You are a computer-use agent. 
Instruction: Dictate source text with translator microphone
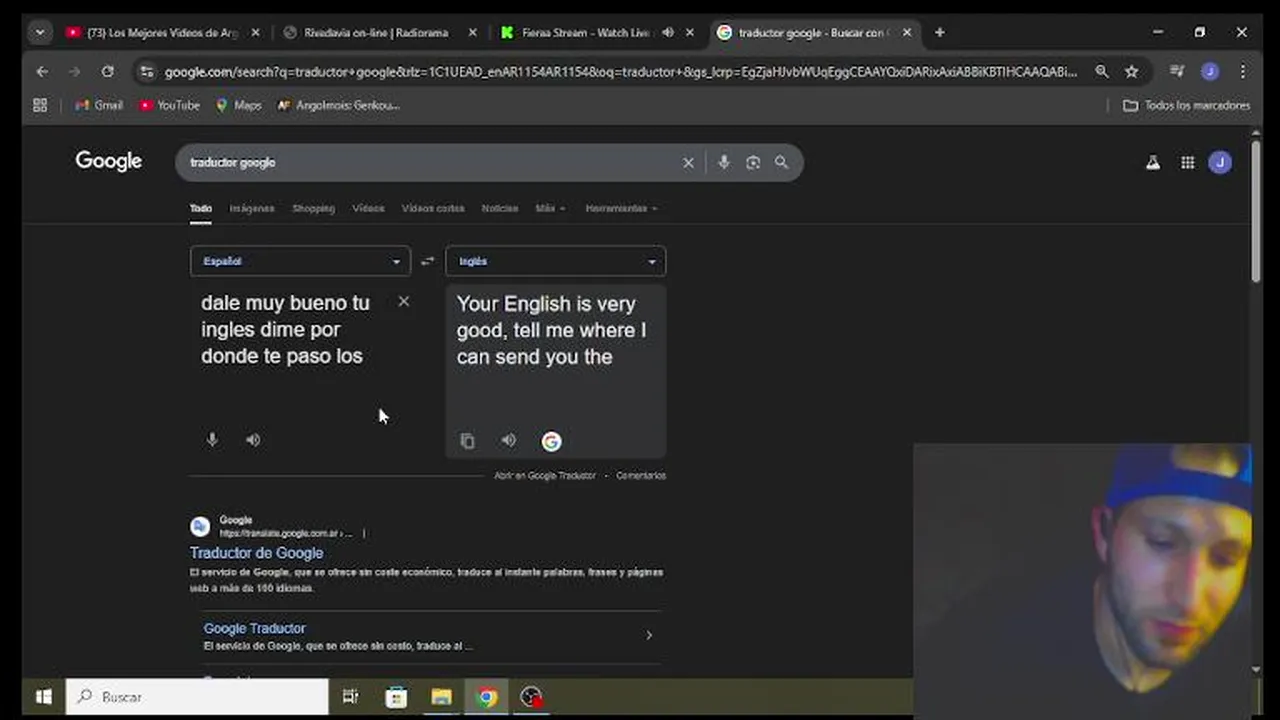pos(212,440)
